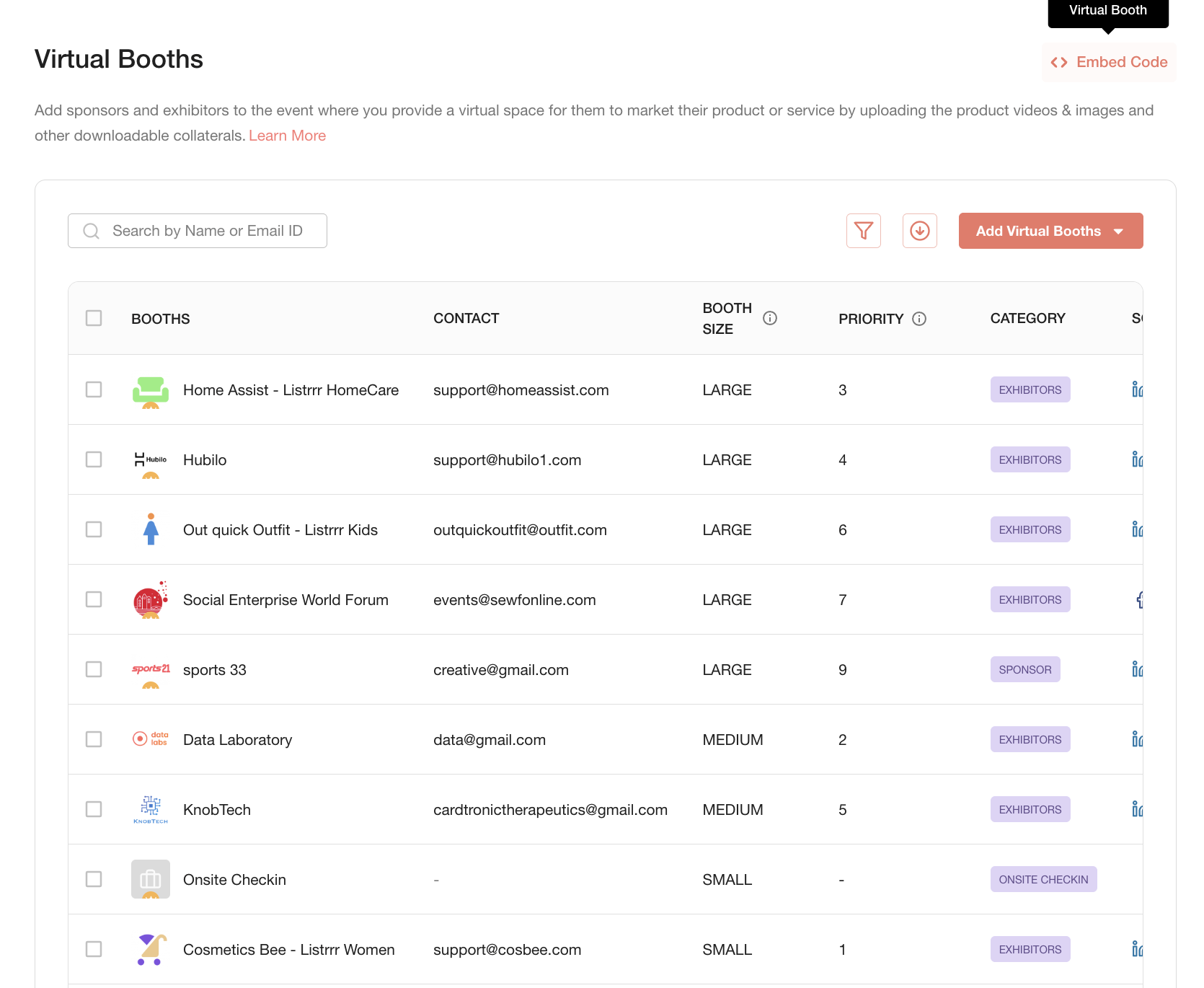Open LinkedIn icon in sports 33 row
The width and height of the screenshot is (1204, 988).
(1138, 669)
